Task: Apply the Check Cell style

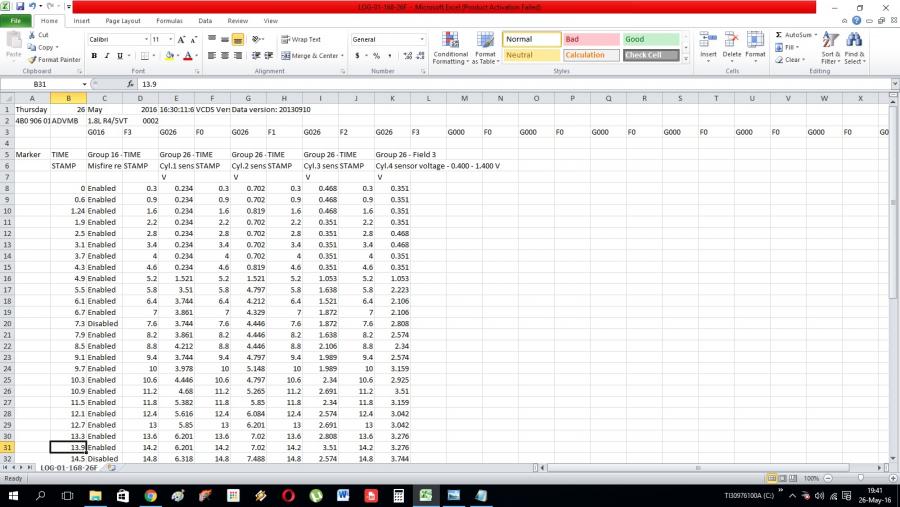Action: [650, 56]
